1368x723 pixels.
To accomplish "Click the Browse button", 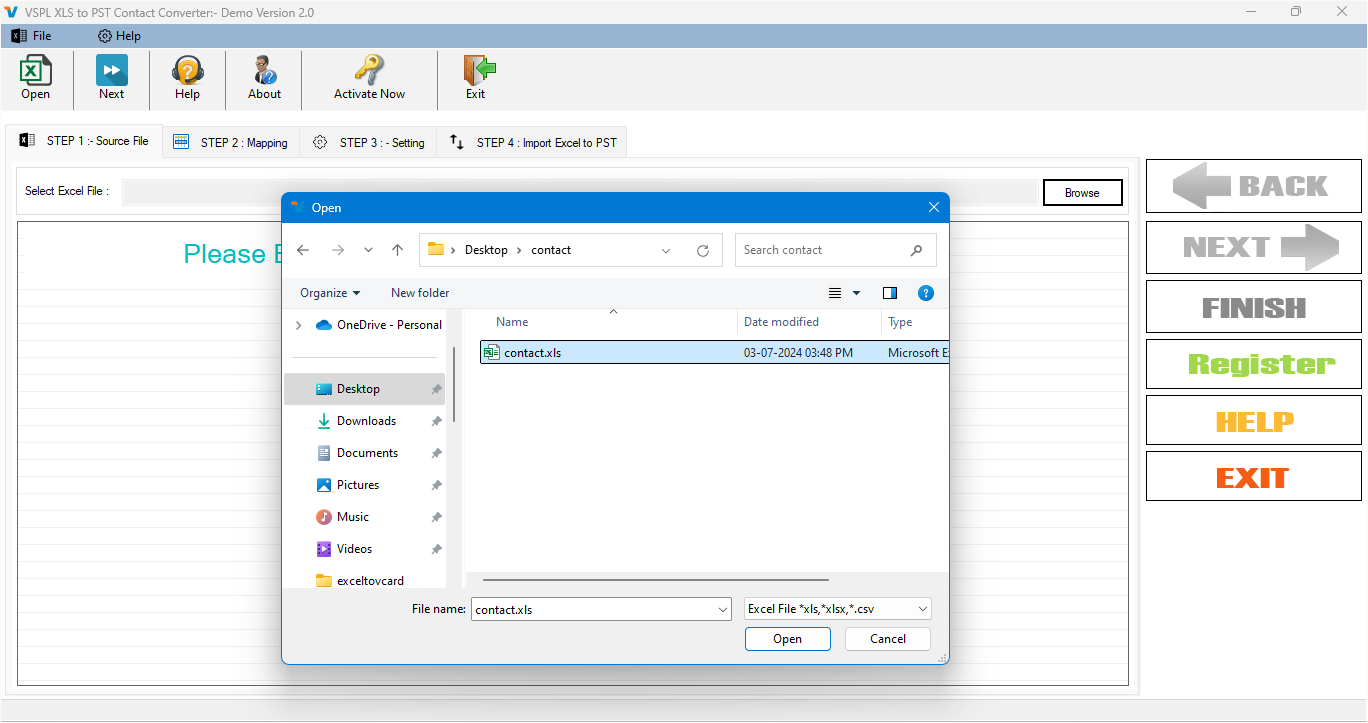I will [x=1082, y=193].
